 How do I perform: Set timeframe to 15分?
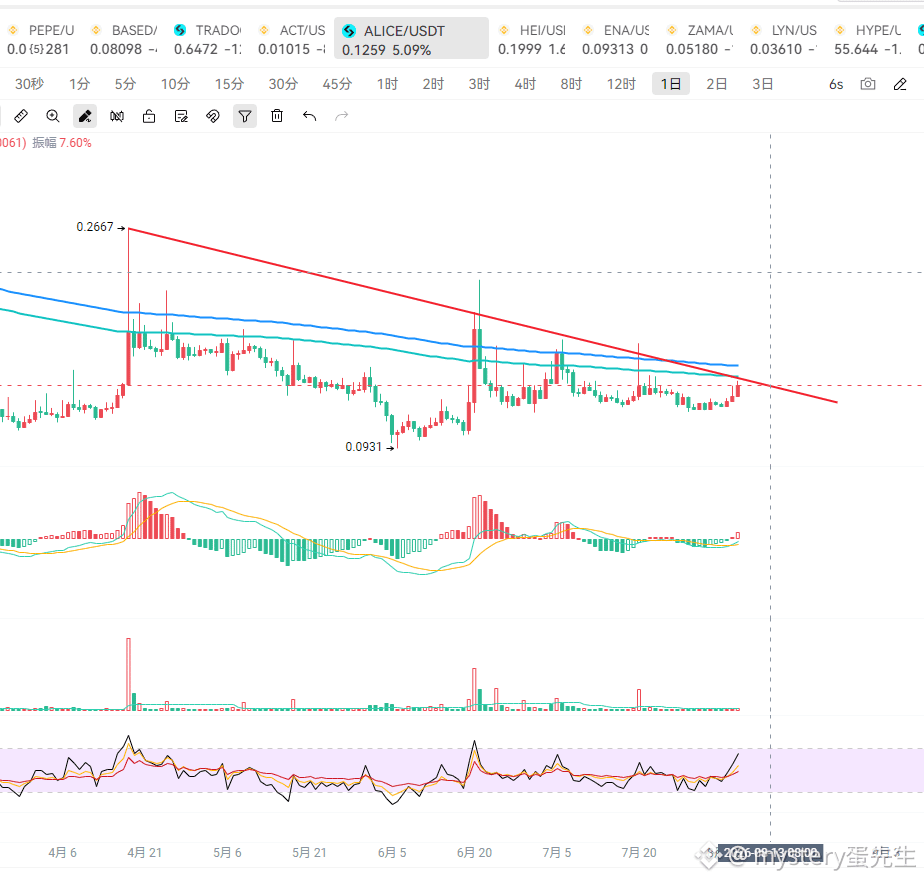[229, 84]
